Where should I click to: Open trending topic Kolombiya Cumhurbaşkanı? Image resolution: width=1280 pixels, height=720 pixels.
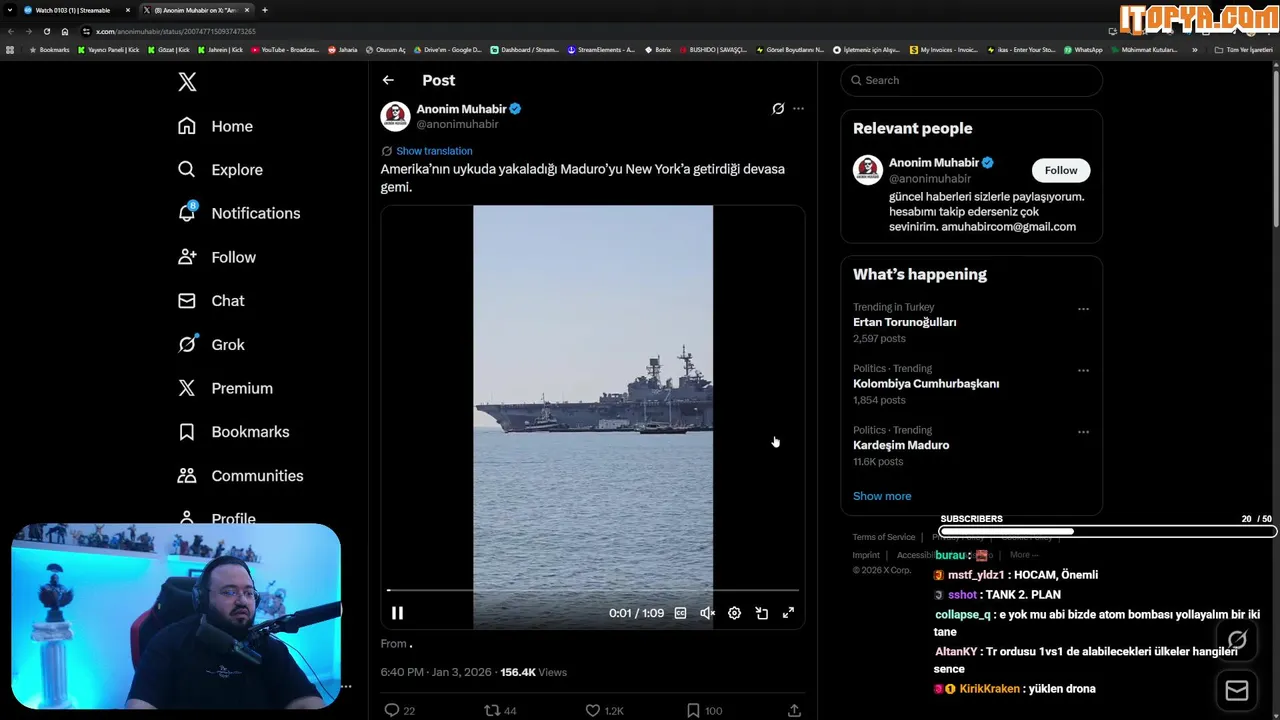926,384
